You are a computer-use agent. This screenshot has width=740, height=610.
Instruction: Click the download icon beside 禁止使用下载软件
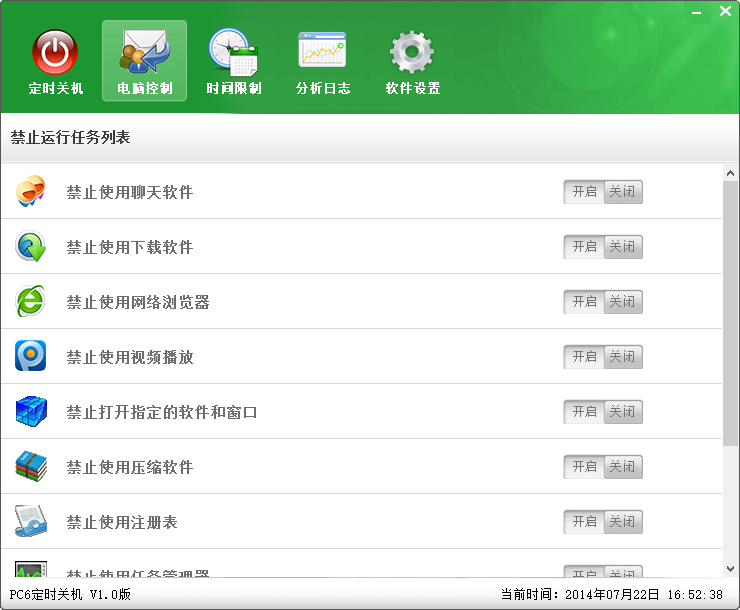point(31,246)
